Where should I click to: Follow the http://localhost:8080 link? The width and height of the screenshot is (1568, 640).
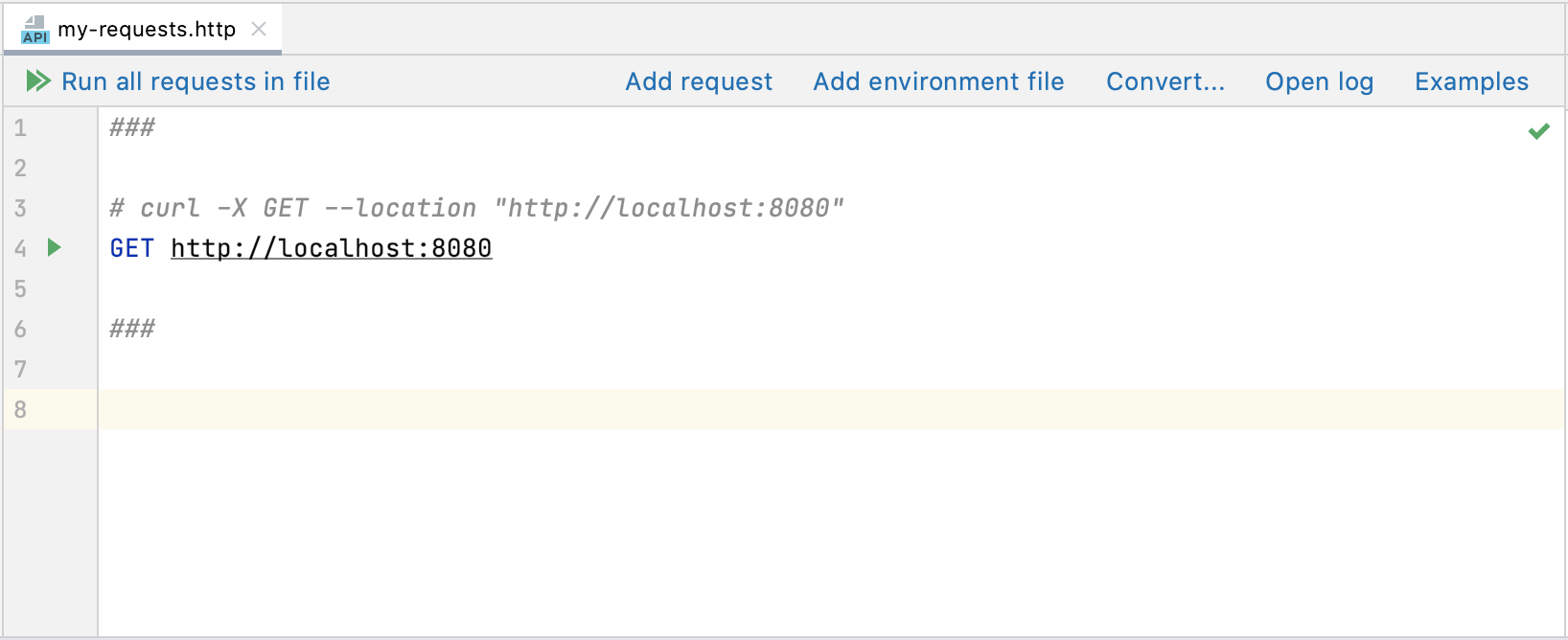click(331, 248)
